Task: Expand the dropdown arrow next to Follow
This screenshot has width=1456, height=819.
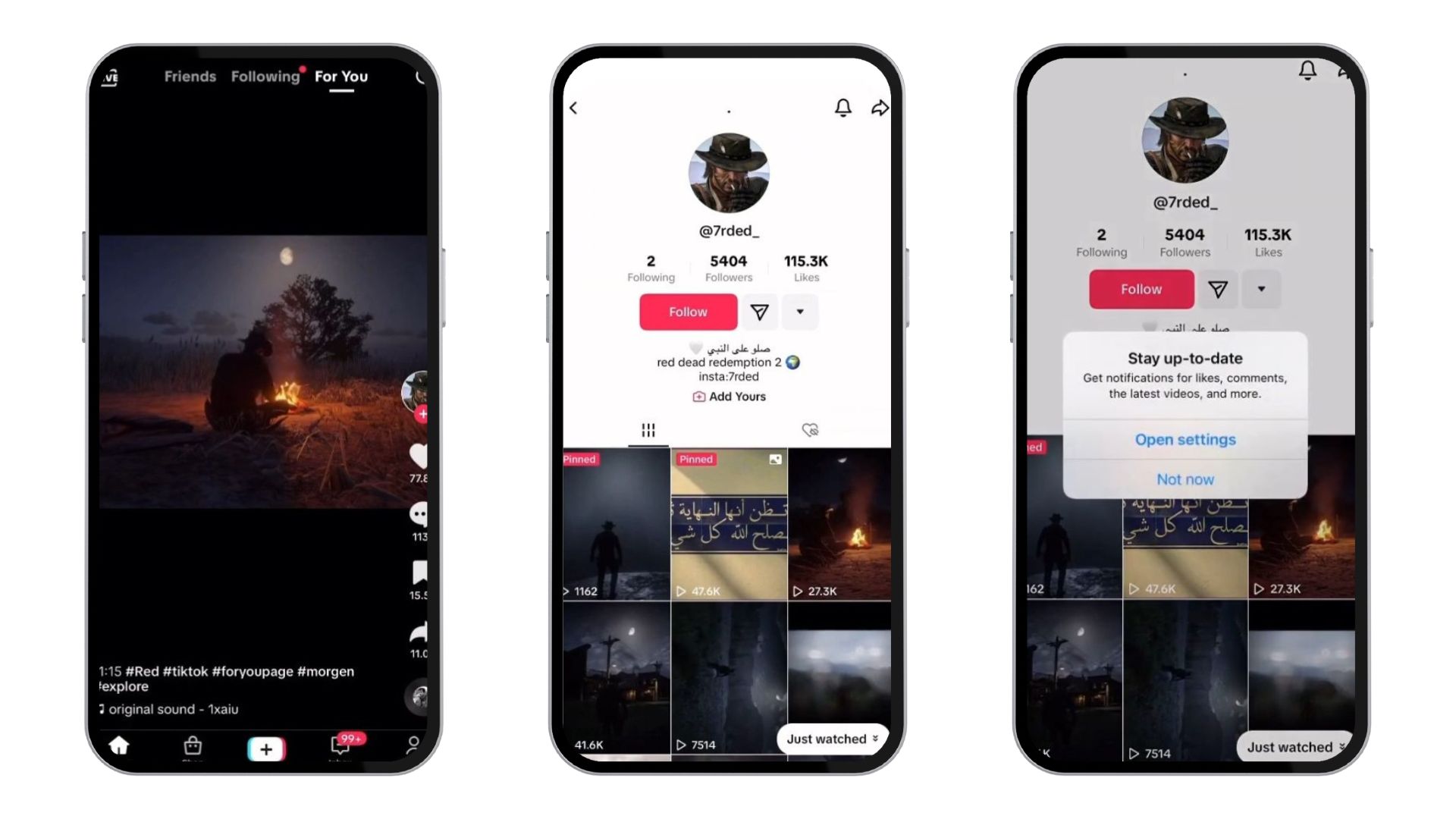Action: coord(800,312)
